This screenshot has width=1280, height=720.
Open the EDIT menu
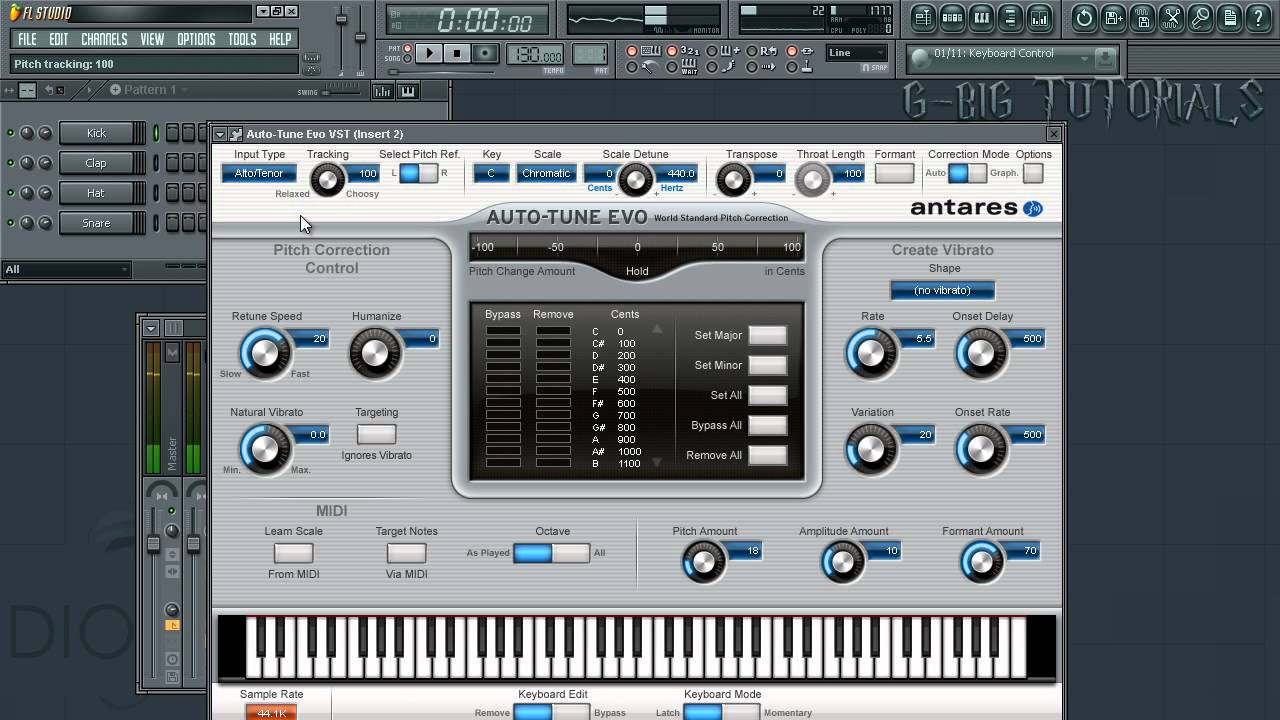coord(59,39)
